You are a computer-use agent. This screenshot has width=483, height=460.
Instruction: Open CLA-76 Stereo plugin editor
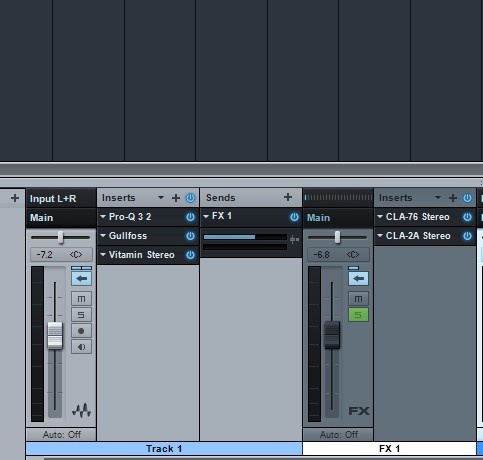click(x=418, y=217)
